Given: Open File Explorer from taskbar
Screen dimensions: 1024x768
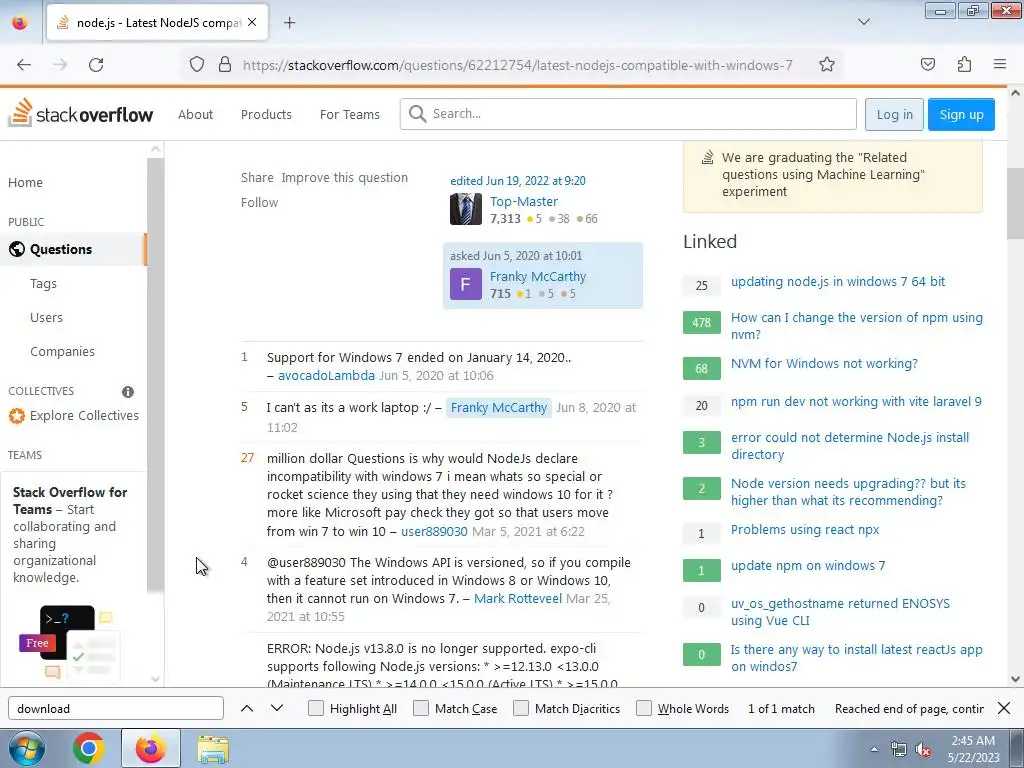Looking at the screenshot, I should pos(213,749).
